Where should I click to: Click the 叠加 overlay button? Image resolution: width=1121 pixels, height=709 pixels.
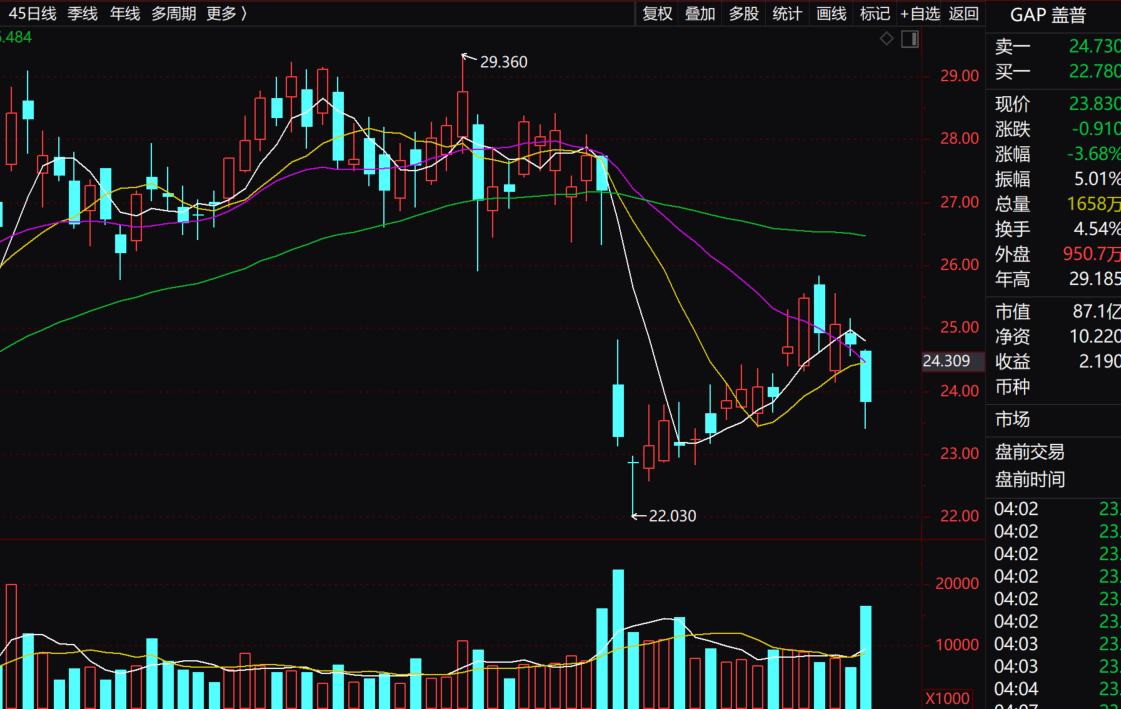[x=700, y=13]
